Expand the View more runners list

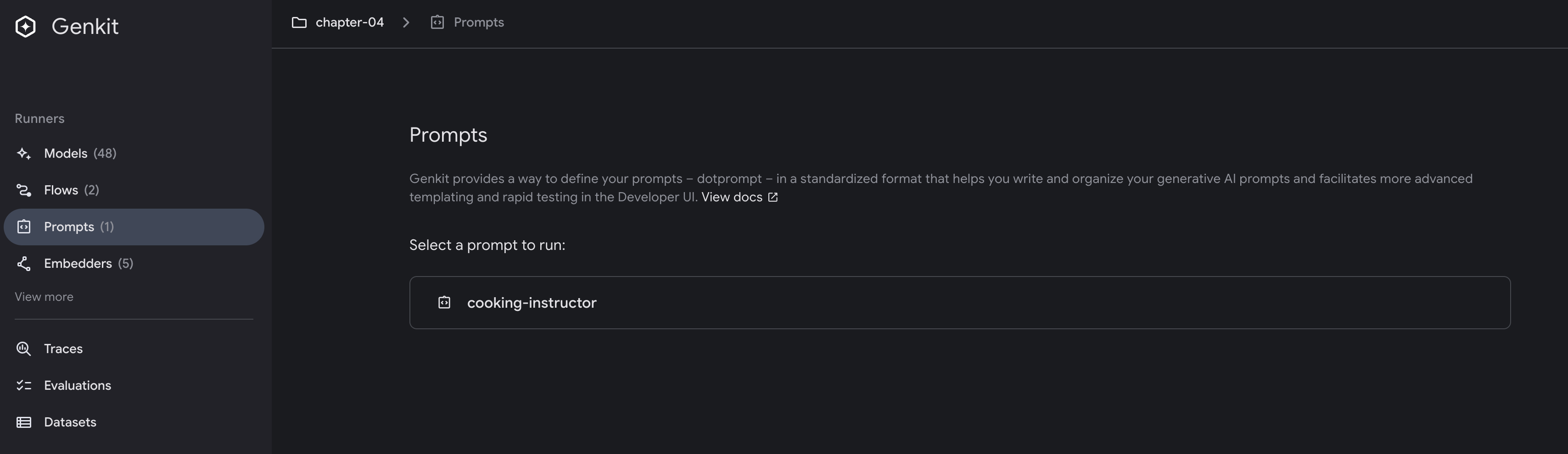pos(44,297)
